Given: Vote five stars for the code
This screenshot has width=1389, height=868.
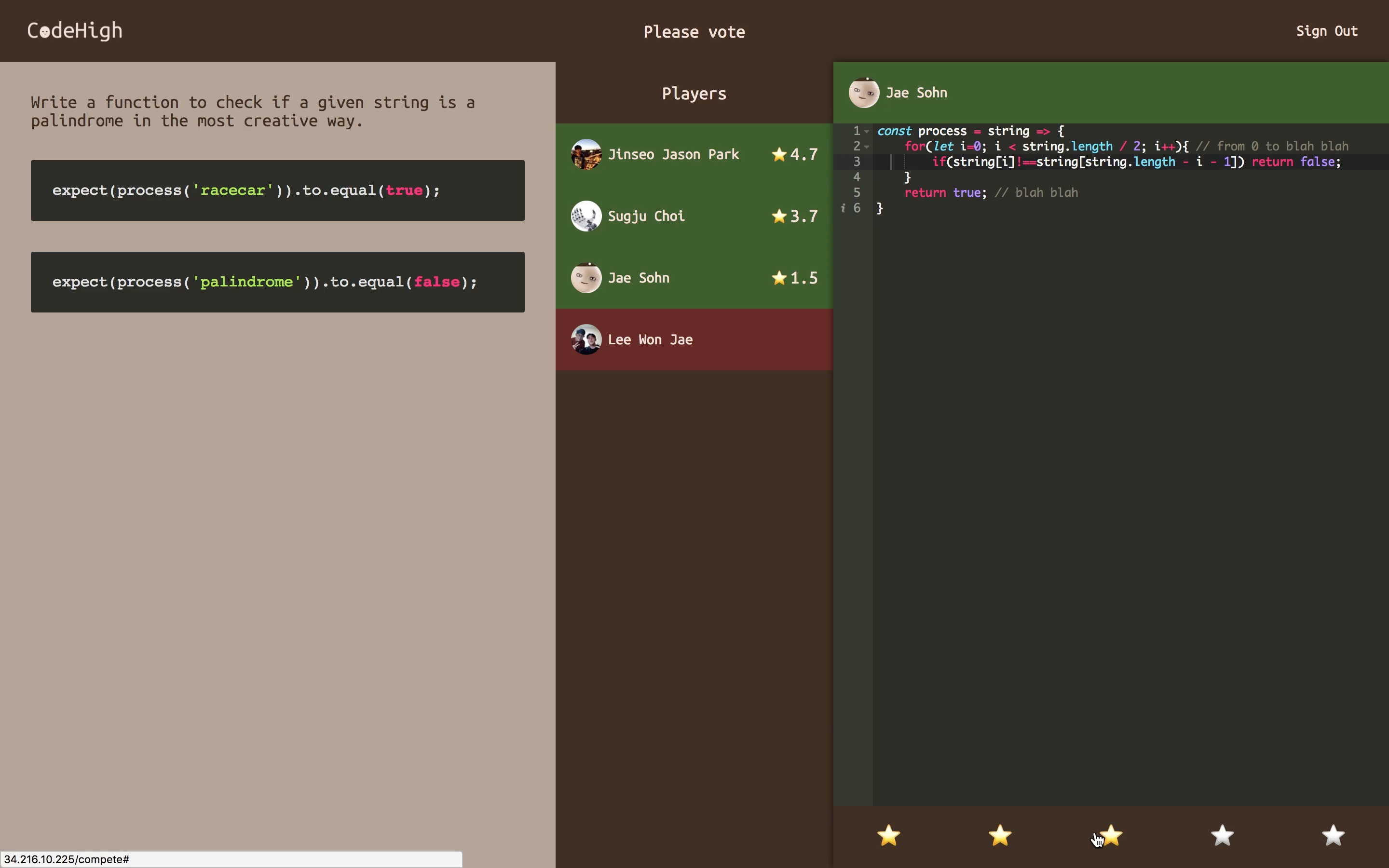Looking at the screenshot, I should [x=1334, y=835].
